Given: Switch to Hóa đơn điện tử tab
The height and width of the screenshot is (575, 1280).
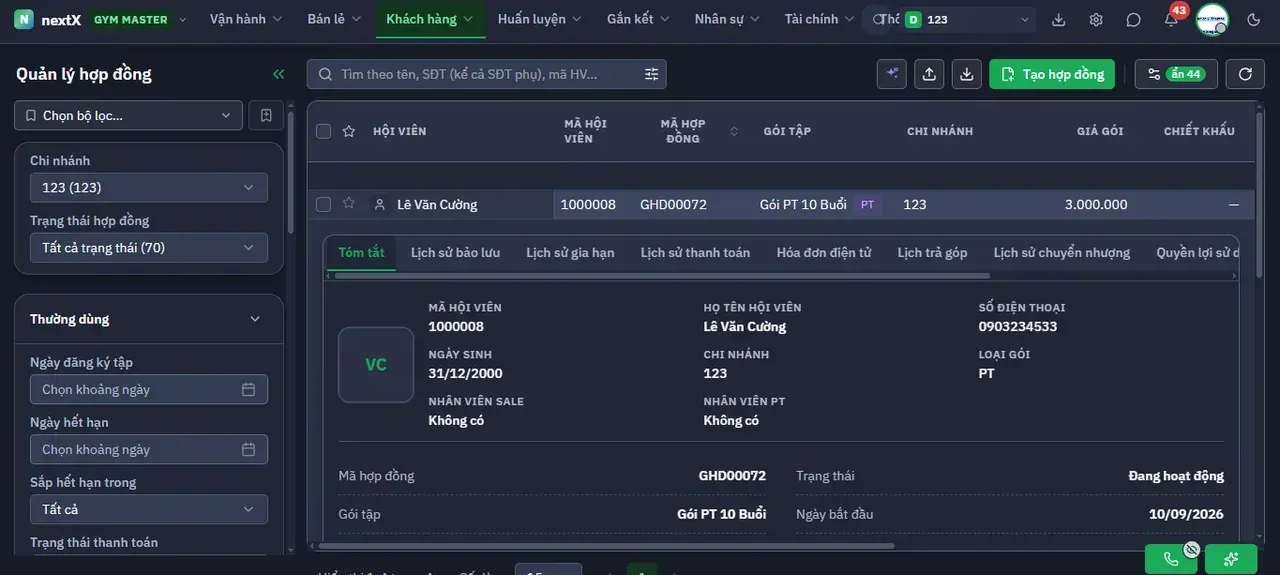Looking at the screenshot, I should point(824,252).
